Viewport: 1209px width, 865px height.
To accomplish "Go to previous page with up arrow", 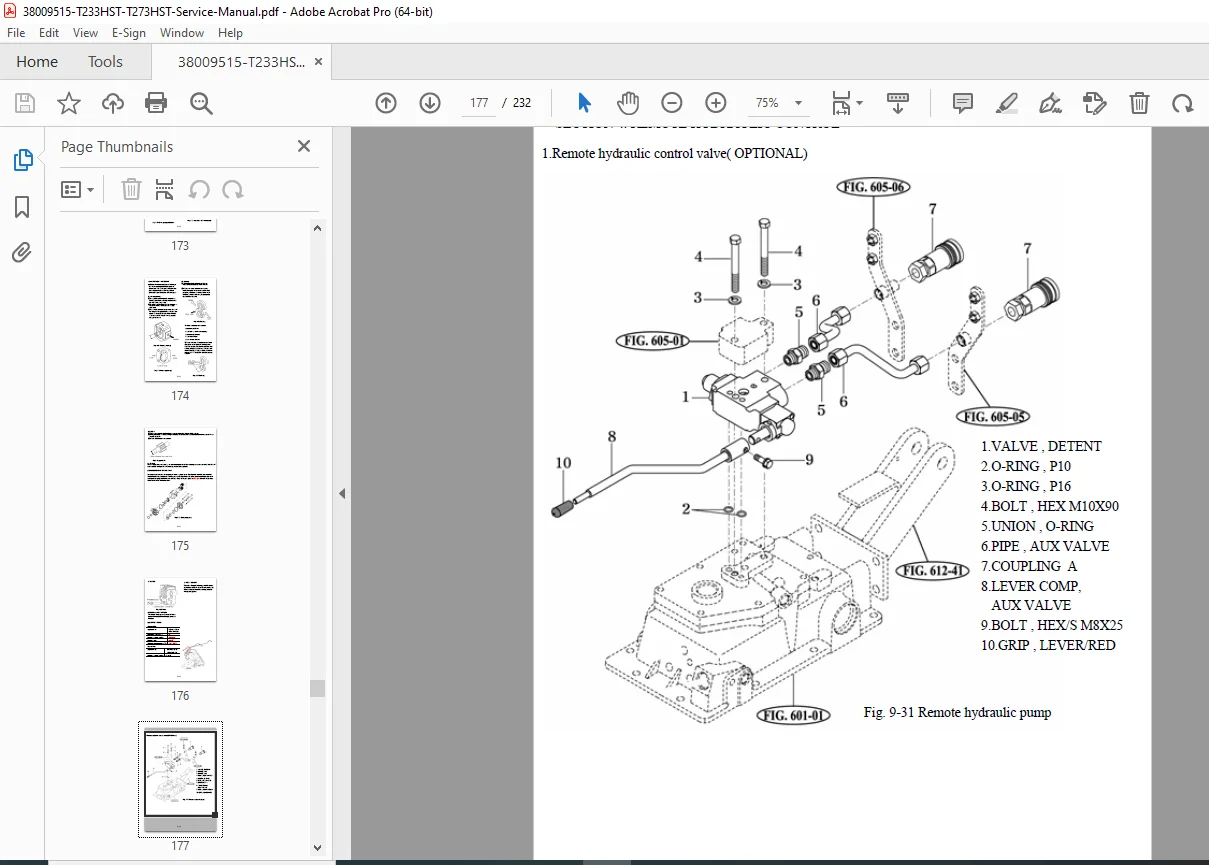I will point(386,103).
